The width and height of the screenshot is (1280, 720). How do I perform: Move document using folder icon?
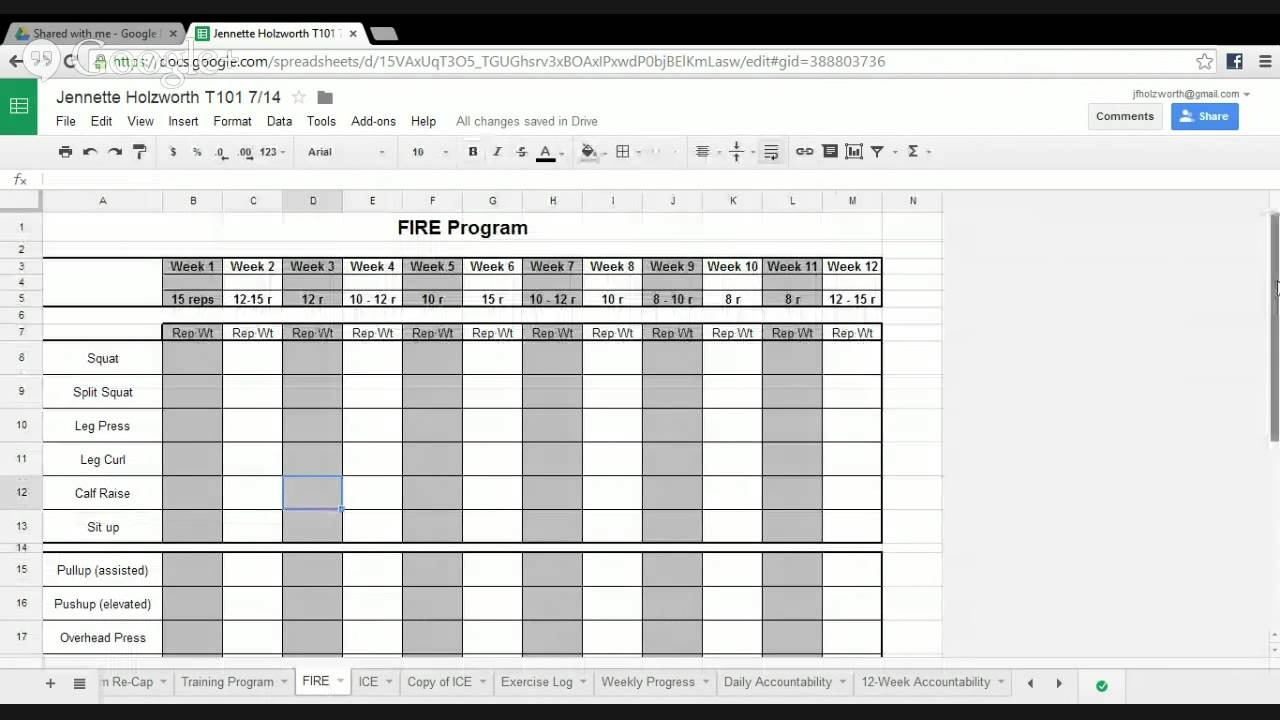click(325, 97)
